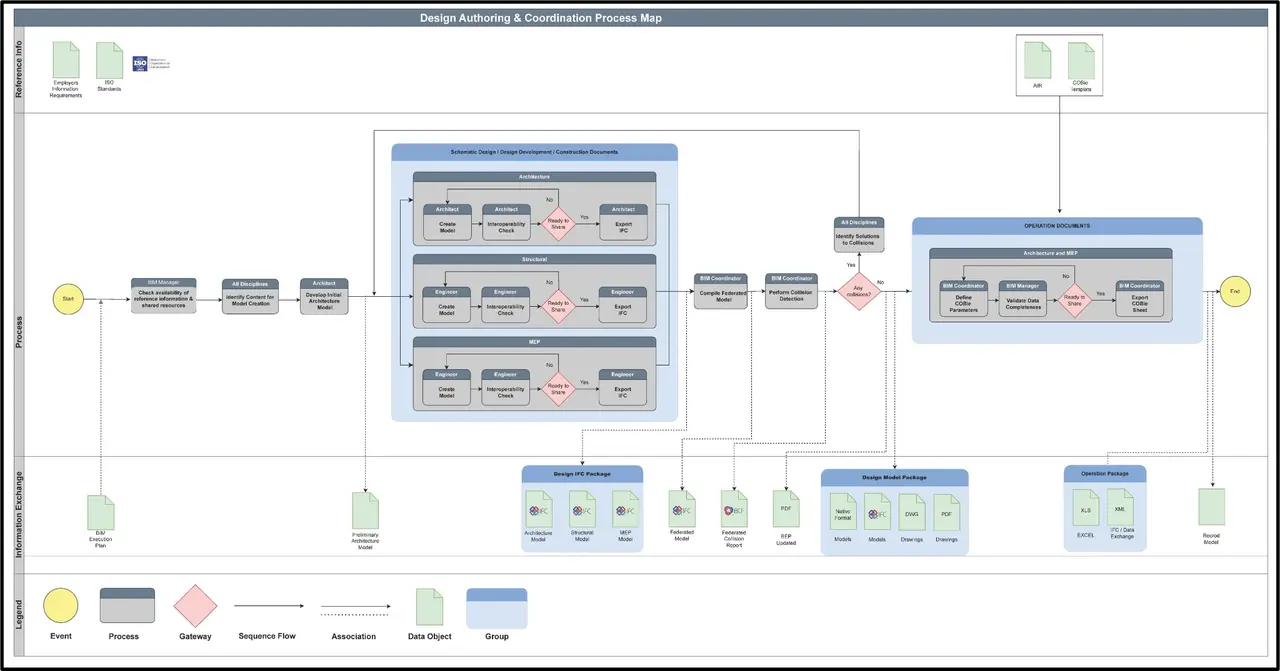The height and width of the screenshot is (671, 1280).
Task: Click the Design Model Package group title
Action: coord(894,477)
